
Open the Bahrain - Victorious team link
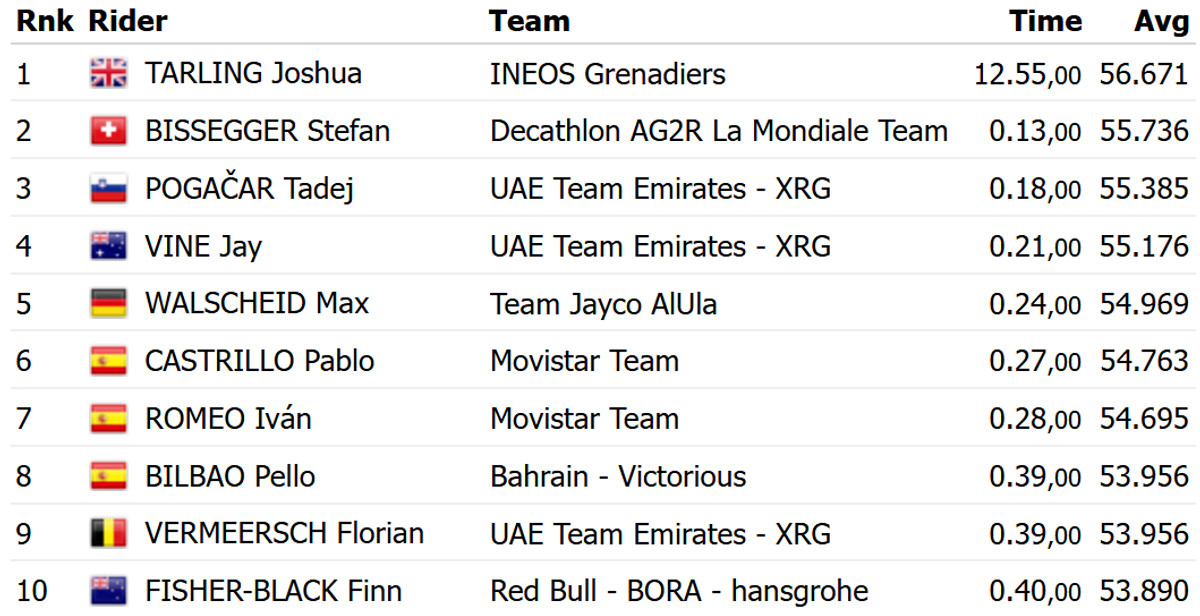coord(617,476)
